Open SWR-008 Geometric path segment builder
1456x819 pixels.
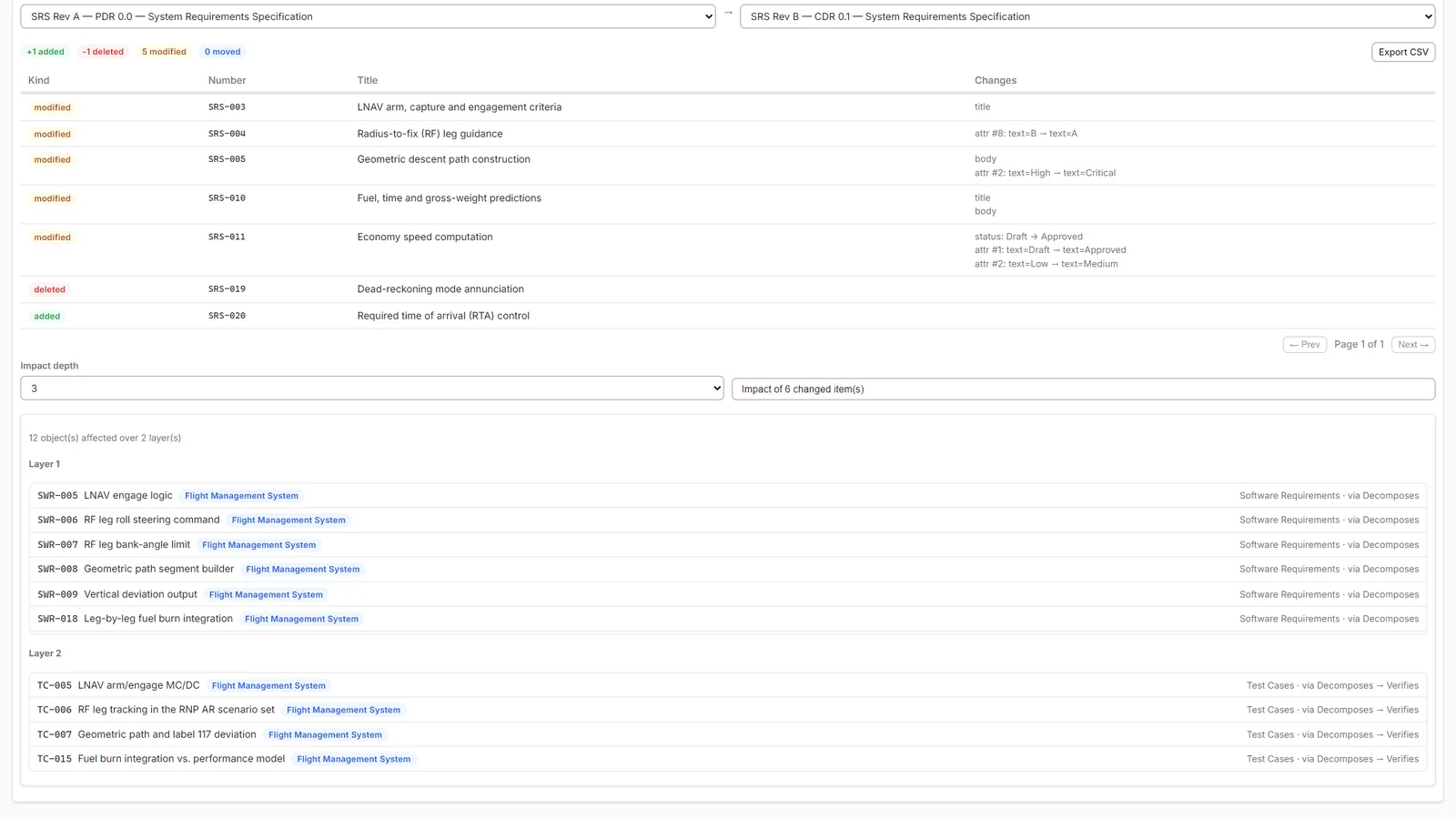point(728,570)
